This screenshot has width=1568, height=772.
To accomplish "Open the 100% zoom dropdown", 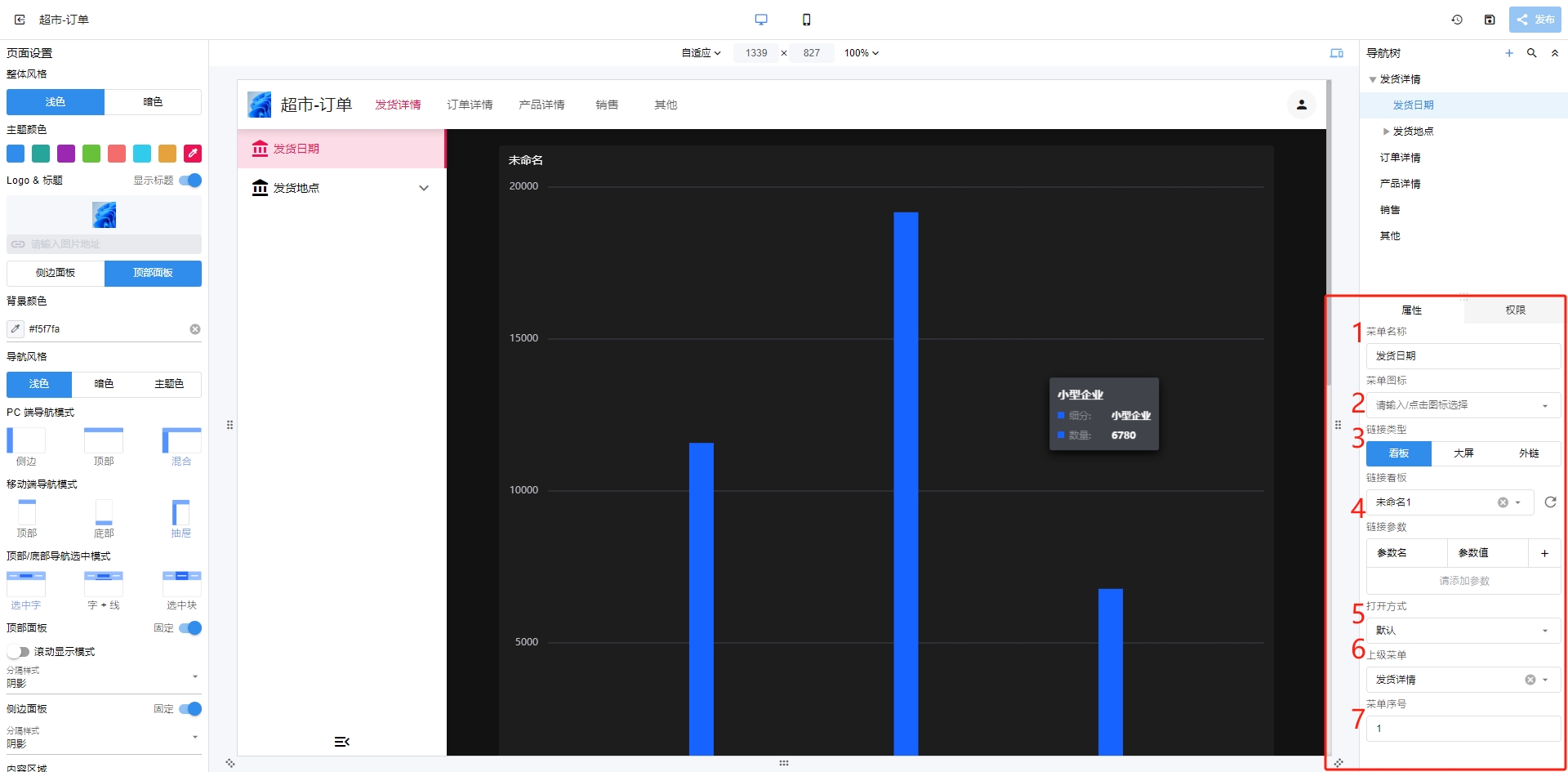I will click(862, 53).
